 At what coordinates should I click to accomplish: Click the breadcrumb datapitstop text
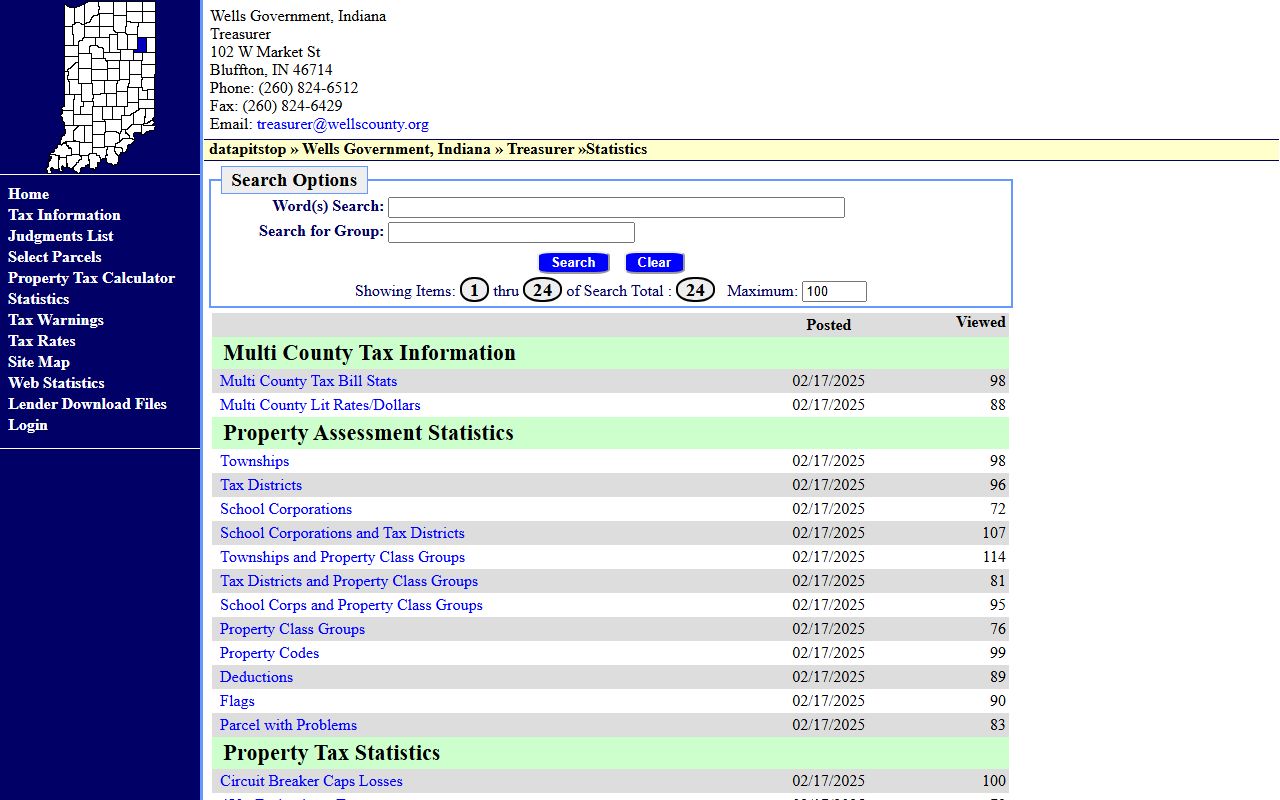tap(248, 149)
